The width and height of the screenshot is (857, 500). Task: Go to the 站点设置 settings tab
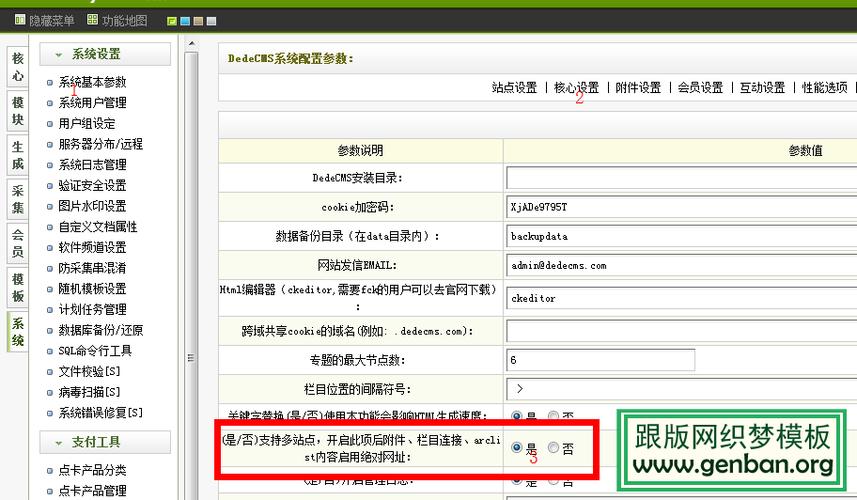click(514, 87)
